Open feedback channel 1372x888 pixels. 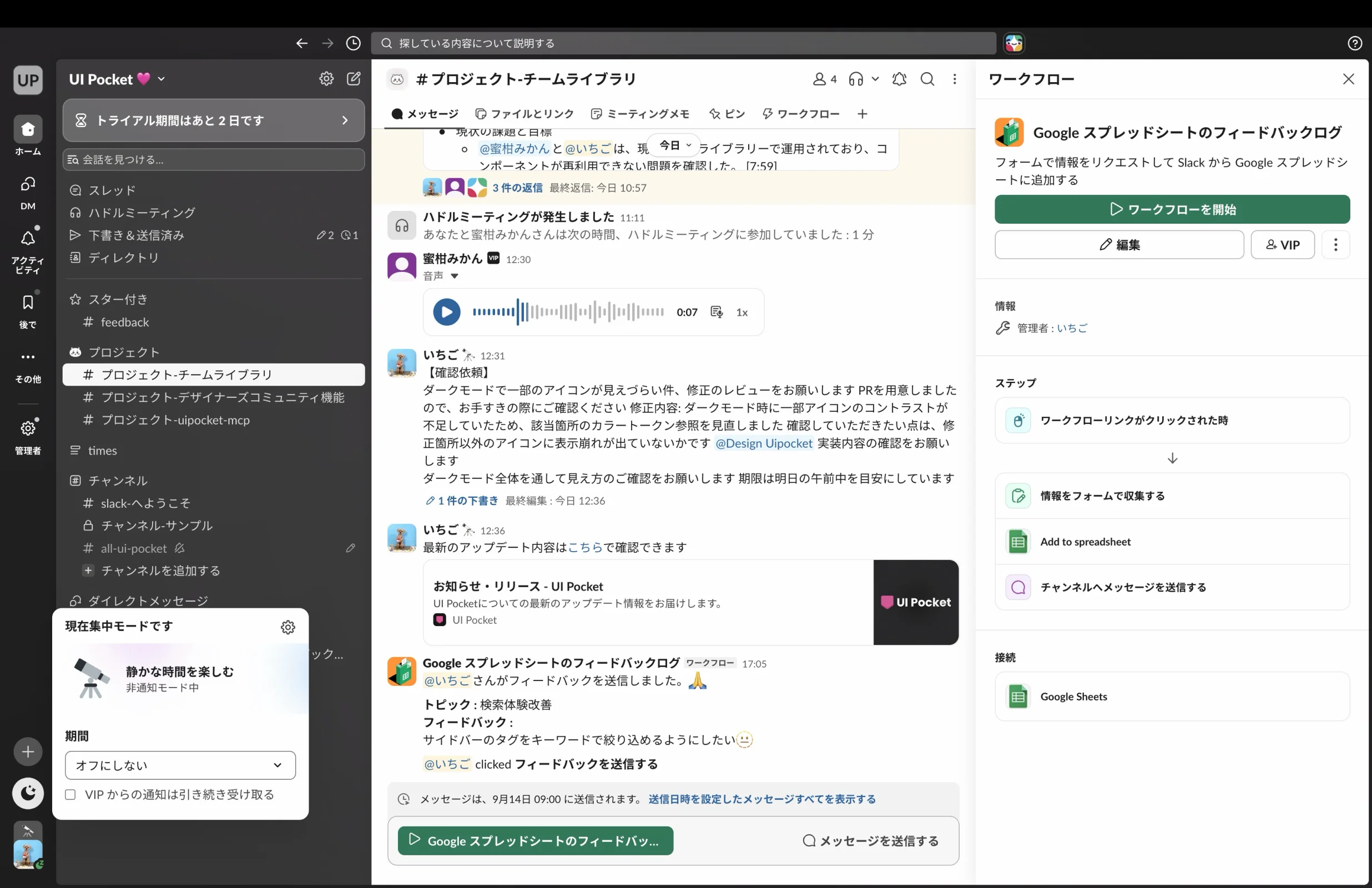(x=213, y=322)
